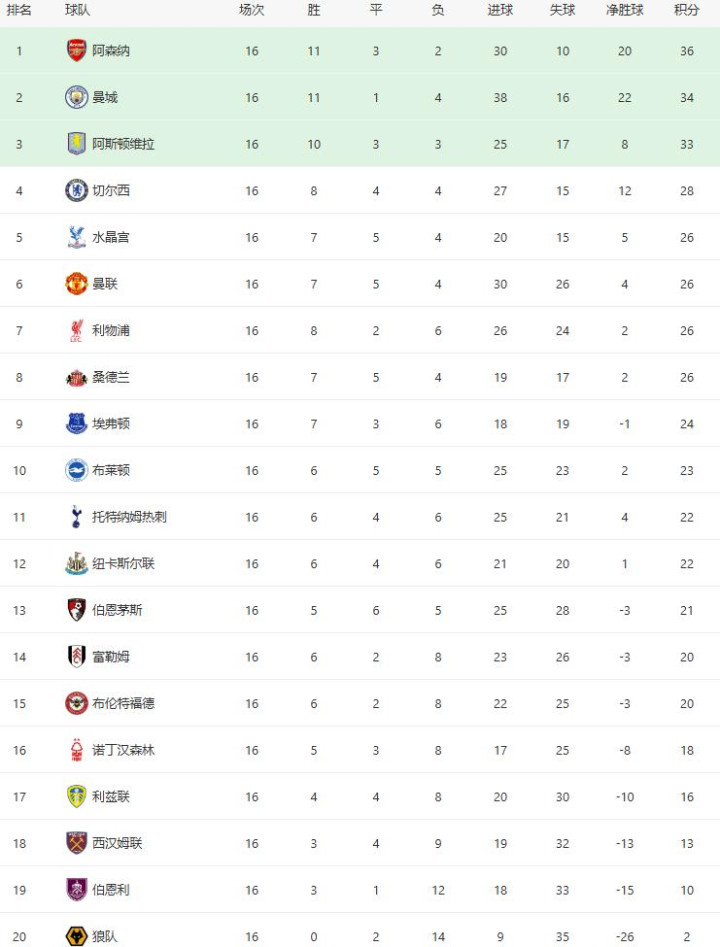Click the Manchester City crest icon

[x=76, y=97]
